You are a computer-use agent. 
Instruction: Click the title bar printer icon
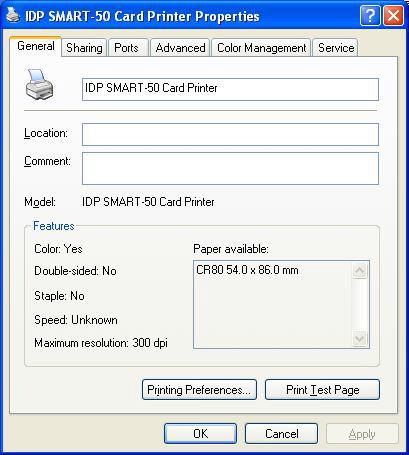13,15
